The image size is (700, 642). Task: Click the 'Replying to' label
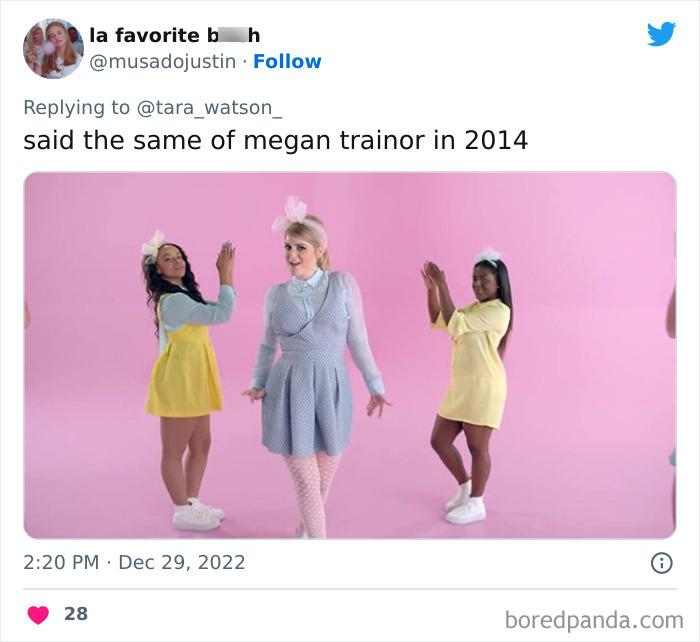[76, 108]
